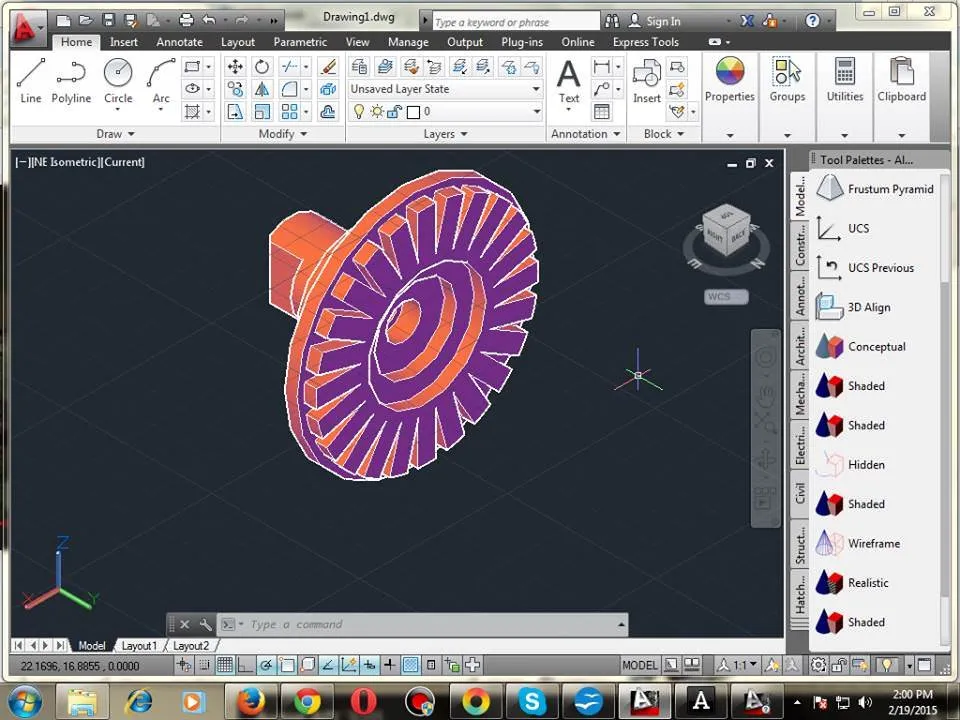Open Layer Properties manager icon

[x=359, y=66]
